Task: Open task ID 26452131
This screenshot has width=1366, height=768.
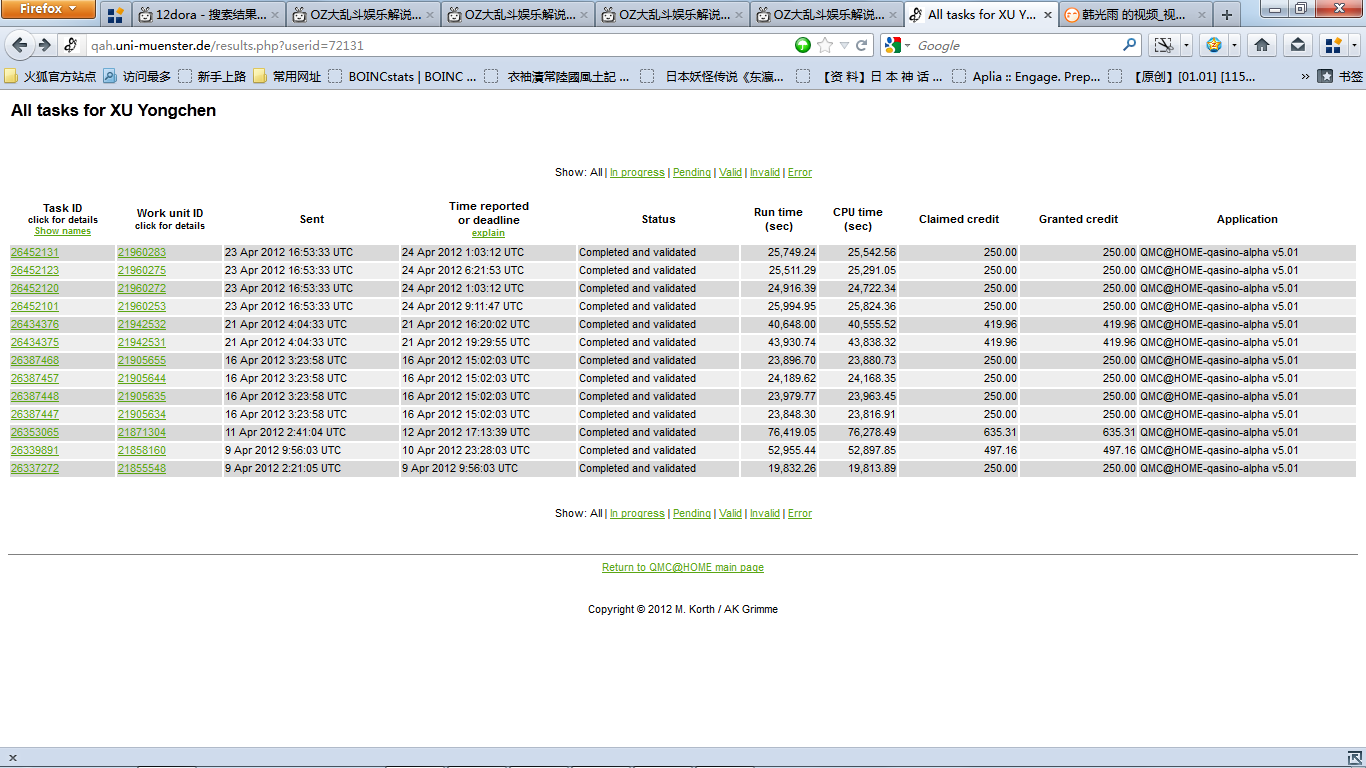Action: click(35, 252)
